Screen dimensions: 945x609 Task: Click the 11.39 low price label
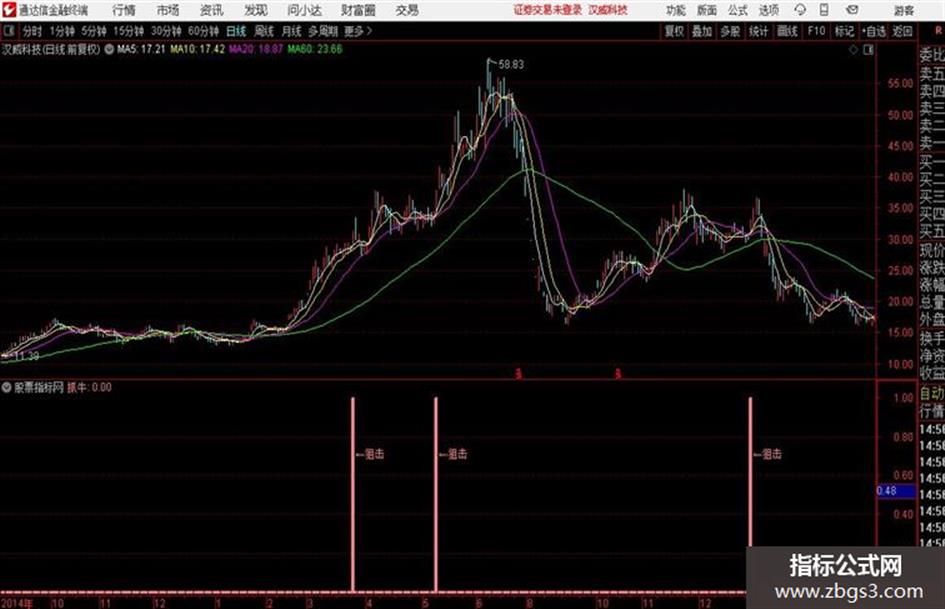(x=26, y=356)
